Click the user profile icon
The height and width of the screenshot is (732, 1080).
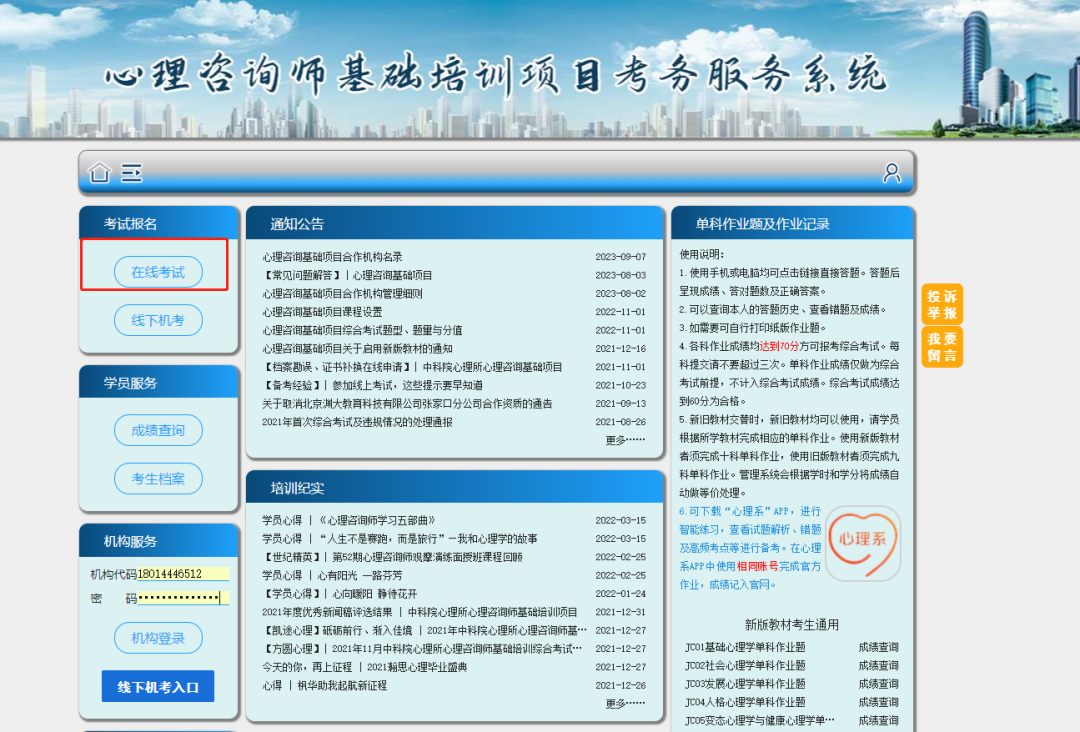click(x=891, y=173)
